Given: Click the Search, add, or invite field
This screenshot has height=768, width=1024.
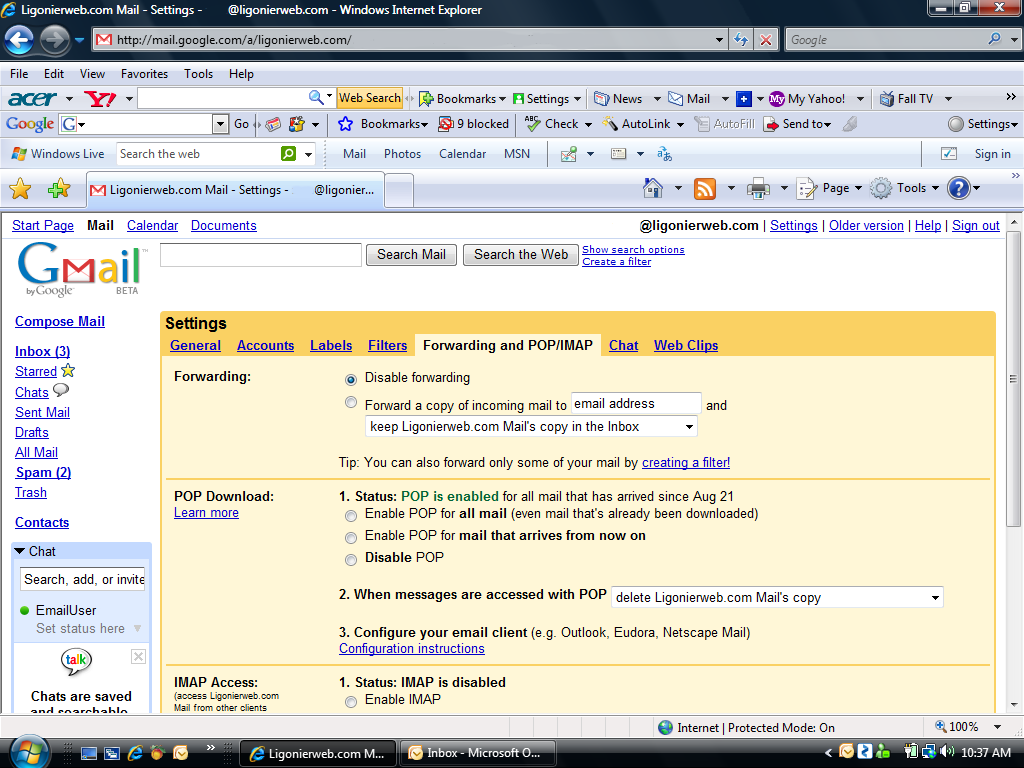Looking at the screenshot, I should click(x=82, y=579).
